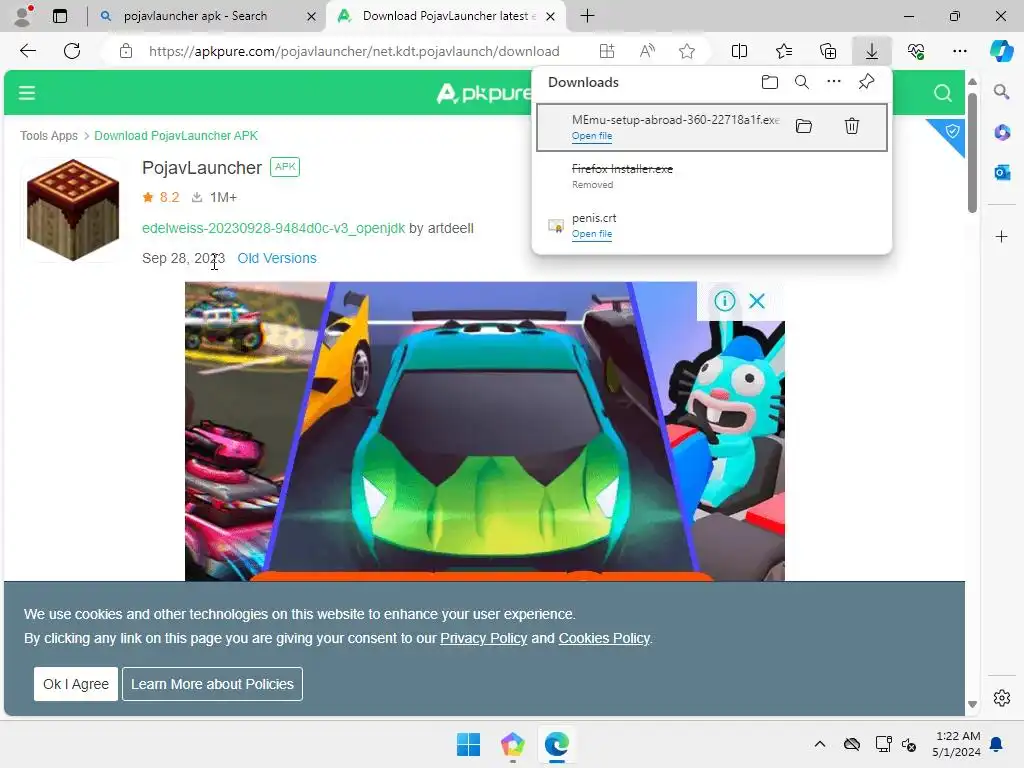Select Firefox Installer.exe removed entry
The width and height of the screenshot is (1024, 768).
(x=711, y=176)
